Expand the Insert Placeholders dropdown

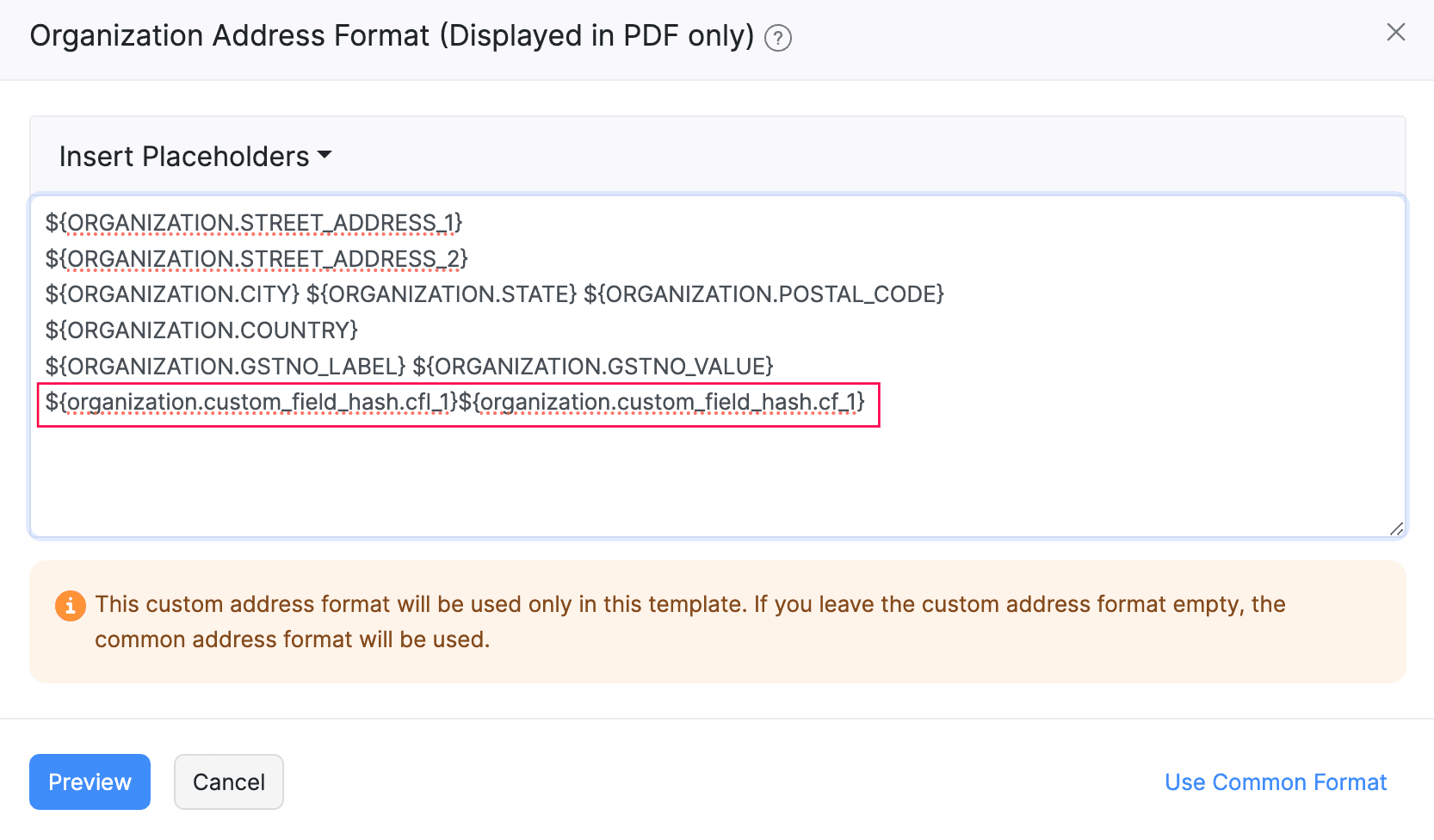(x=195, y=156)
